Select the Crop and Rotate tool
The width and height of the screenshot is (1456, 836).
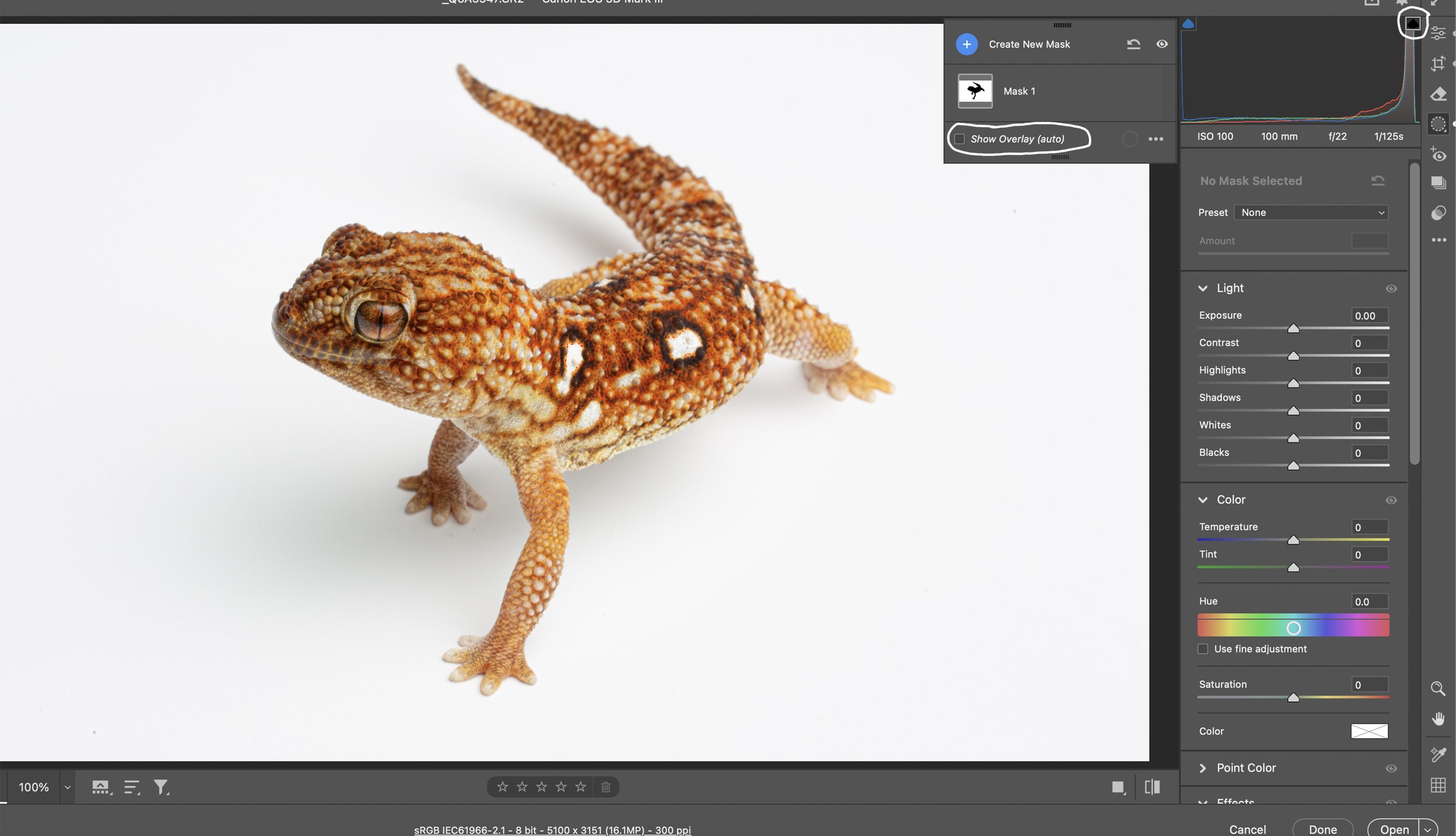click(x=1437, y=64)
